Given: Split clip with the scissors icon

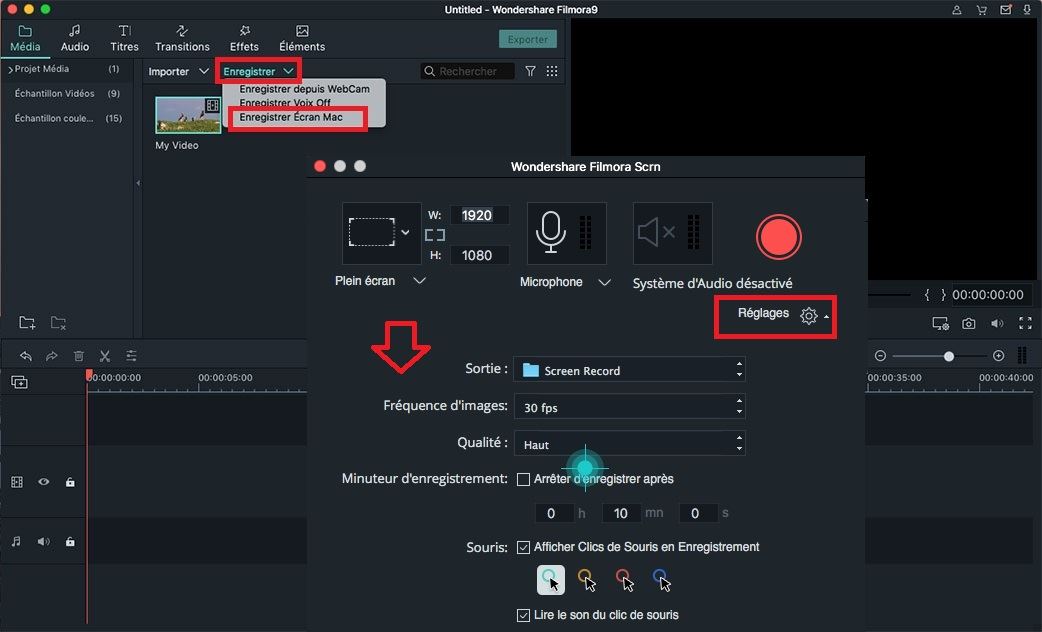Looking at the screenshot, I should [x=105, y=356].
